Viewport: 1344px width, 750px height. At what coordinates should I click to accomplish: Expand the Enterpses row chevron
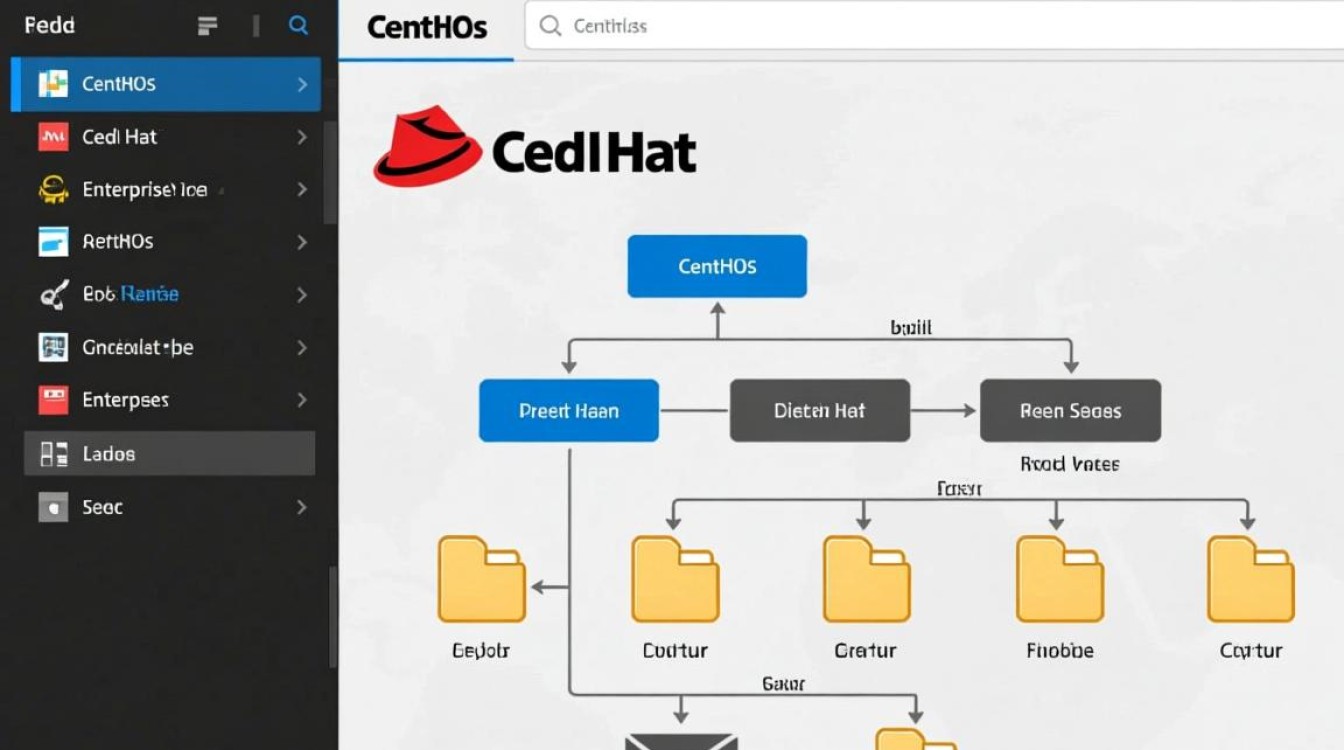coord(302,400)
